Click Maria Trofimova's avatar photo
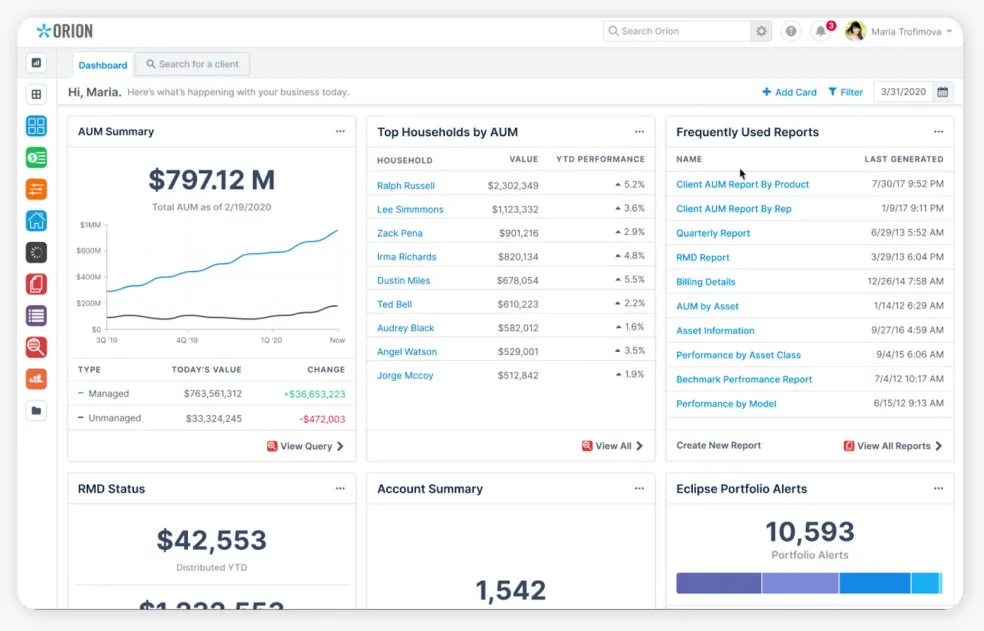Viewport: 984px width, 631px height. (855, 31)
